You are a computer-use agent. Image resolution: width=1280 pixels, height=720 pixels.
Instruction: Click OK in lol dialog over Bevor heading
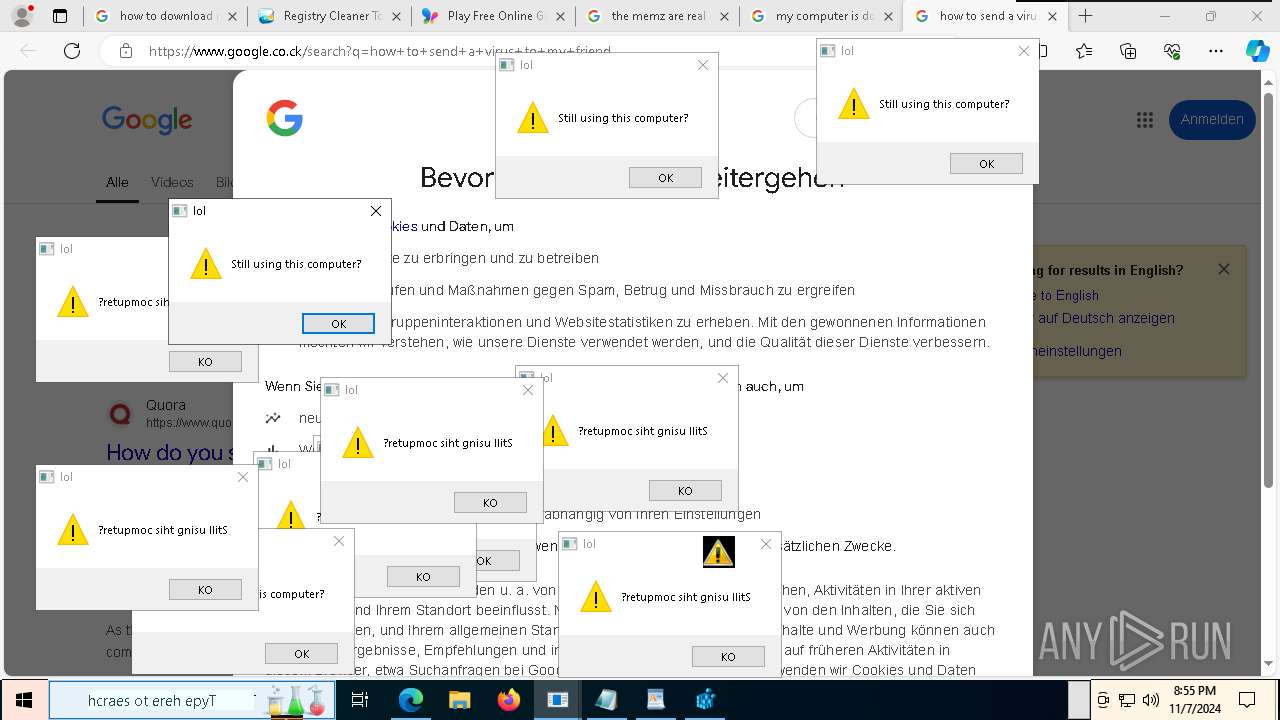(665, 178)
